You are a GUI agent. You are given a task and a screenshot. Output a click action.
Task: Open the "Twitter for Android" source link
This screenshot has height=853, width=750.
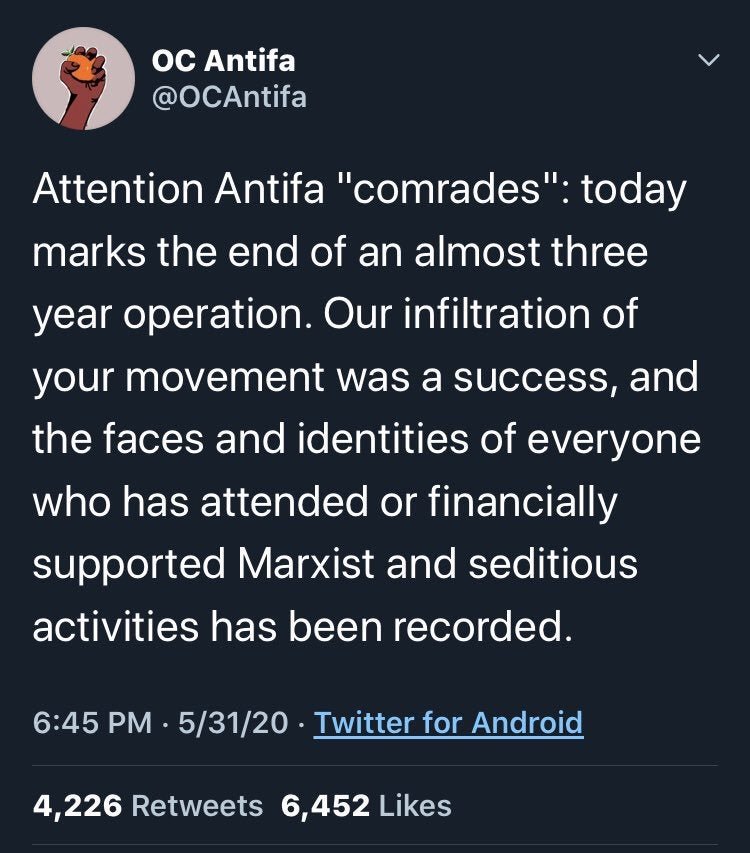point(448,722)
